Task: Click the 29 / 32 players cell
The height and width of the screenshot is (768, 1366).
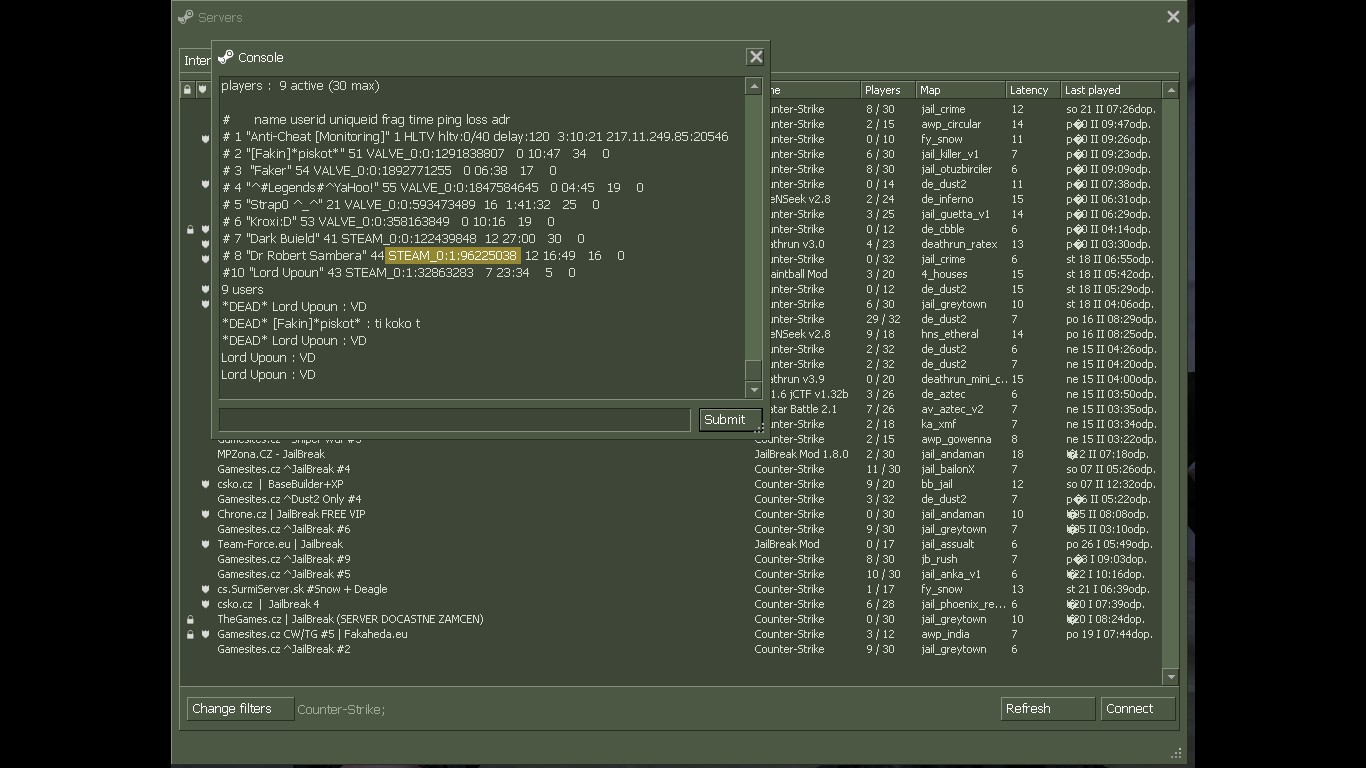Action: 881,319
